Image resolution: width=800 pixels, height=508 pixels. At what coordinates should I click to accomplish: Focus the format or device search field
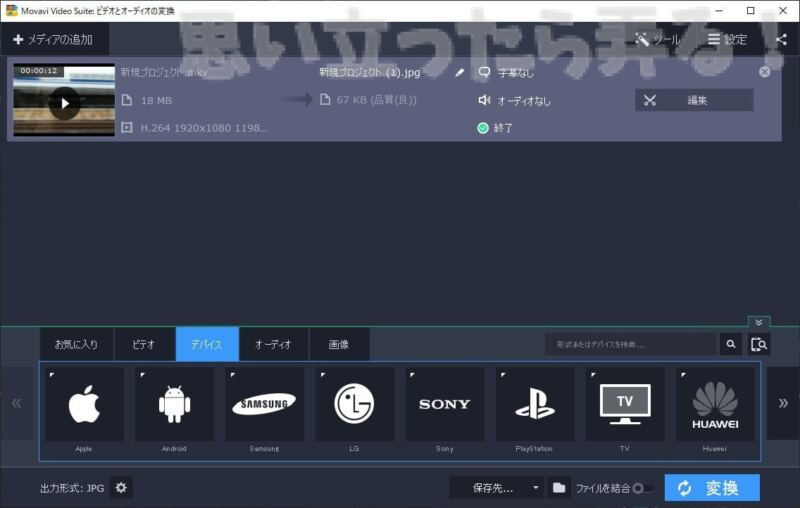tap(631, 344)
